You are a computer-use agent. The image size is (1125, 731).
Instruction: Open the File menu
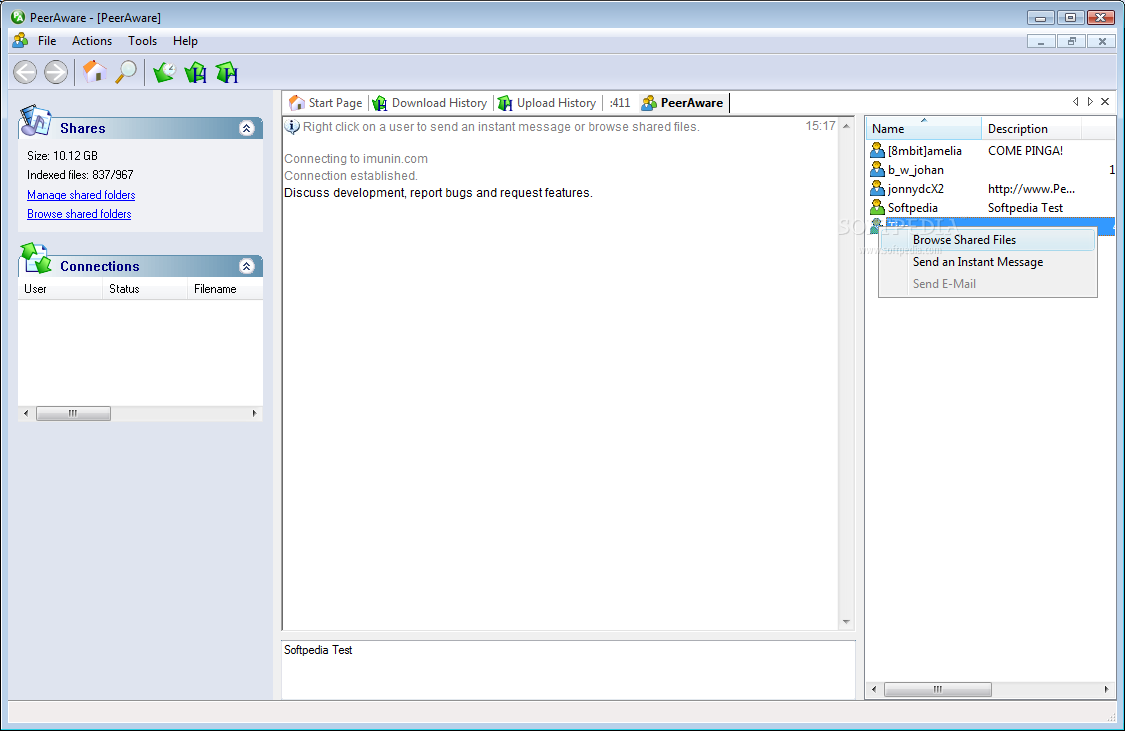[x=47, y=41]
